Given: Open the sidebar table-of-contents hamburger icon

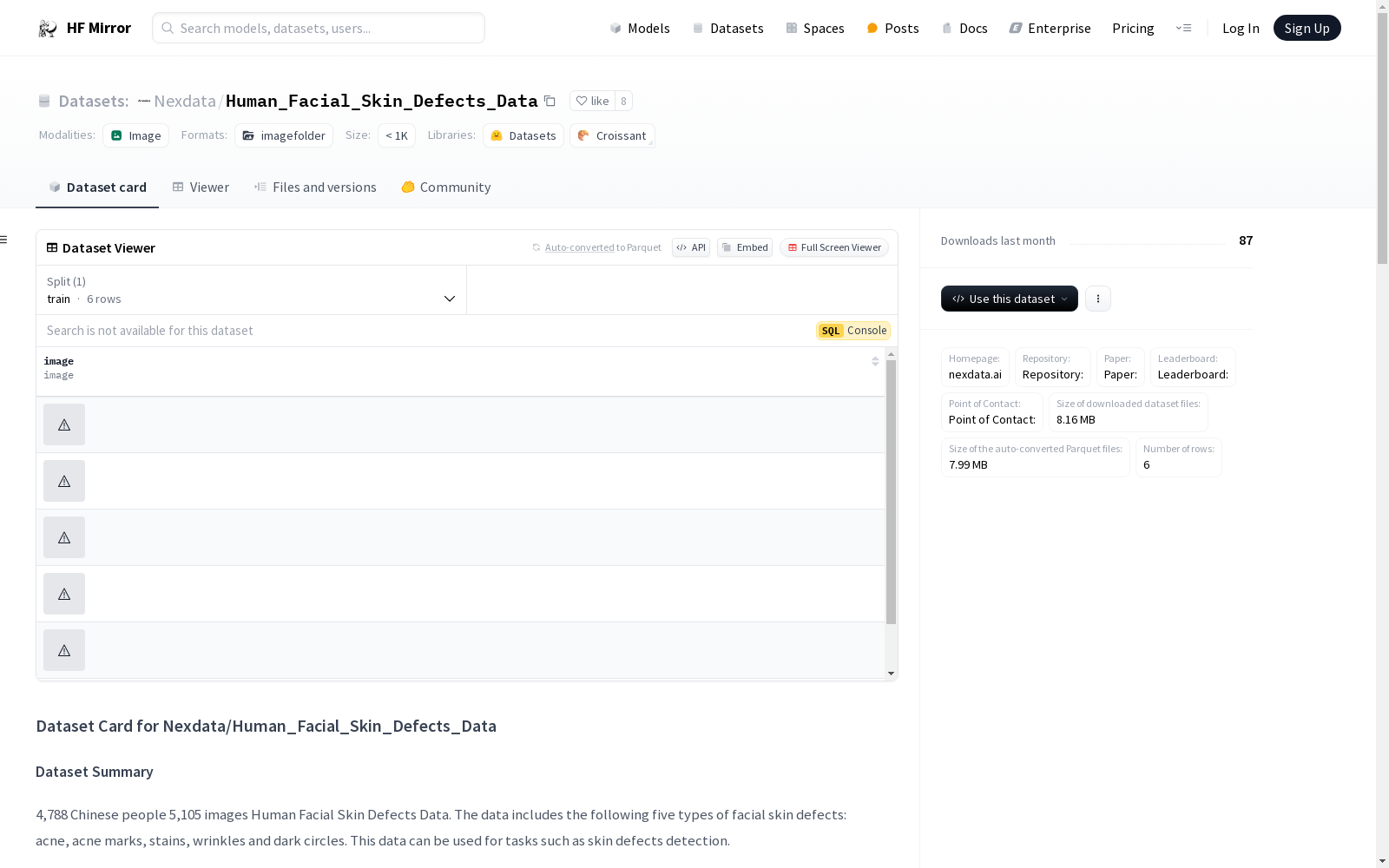Looking at the screenshot, I should coord(4,240).
